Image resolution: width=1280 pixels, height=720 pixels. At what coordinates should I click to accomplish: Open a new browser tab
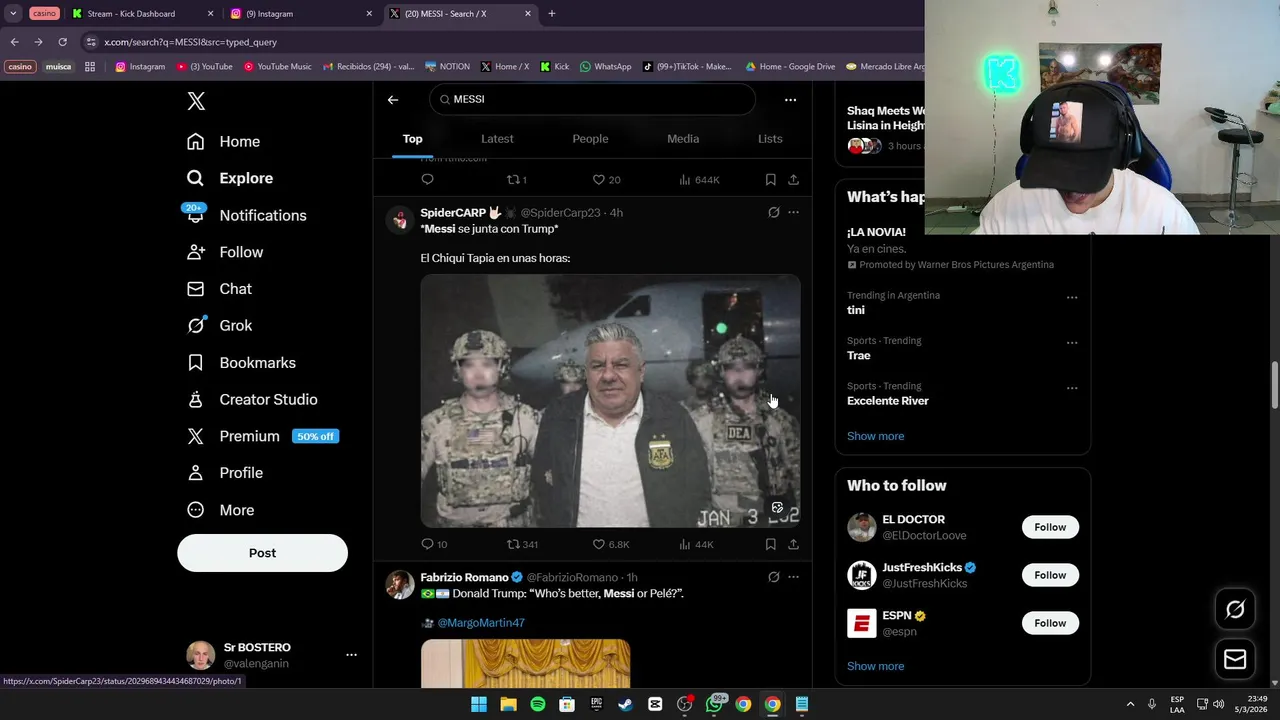(551, 14)
